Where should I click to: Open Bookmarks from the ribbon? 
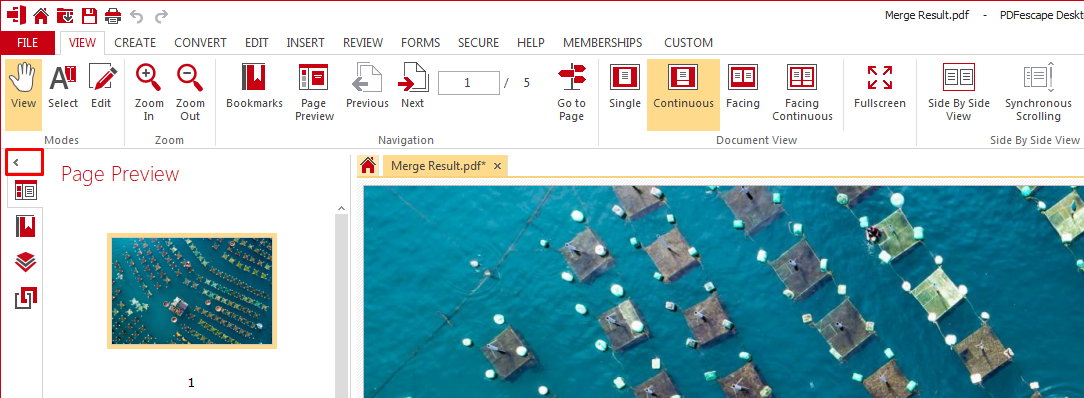[254, 86]
